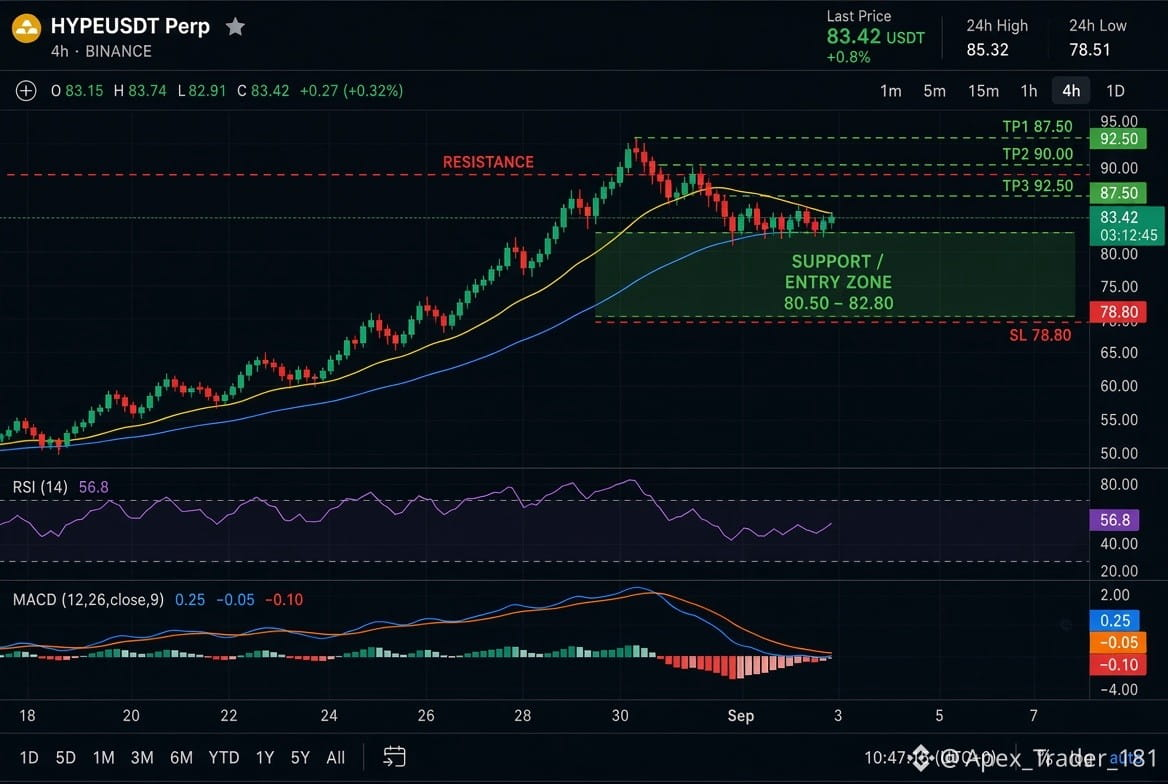Open the calendar date range icon
This screenshot has width=1168, height=784.
point(394,757)
